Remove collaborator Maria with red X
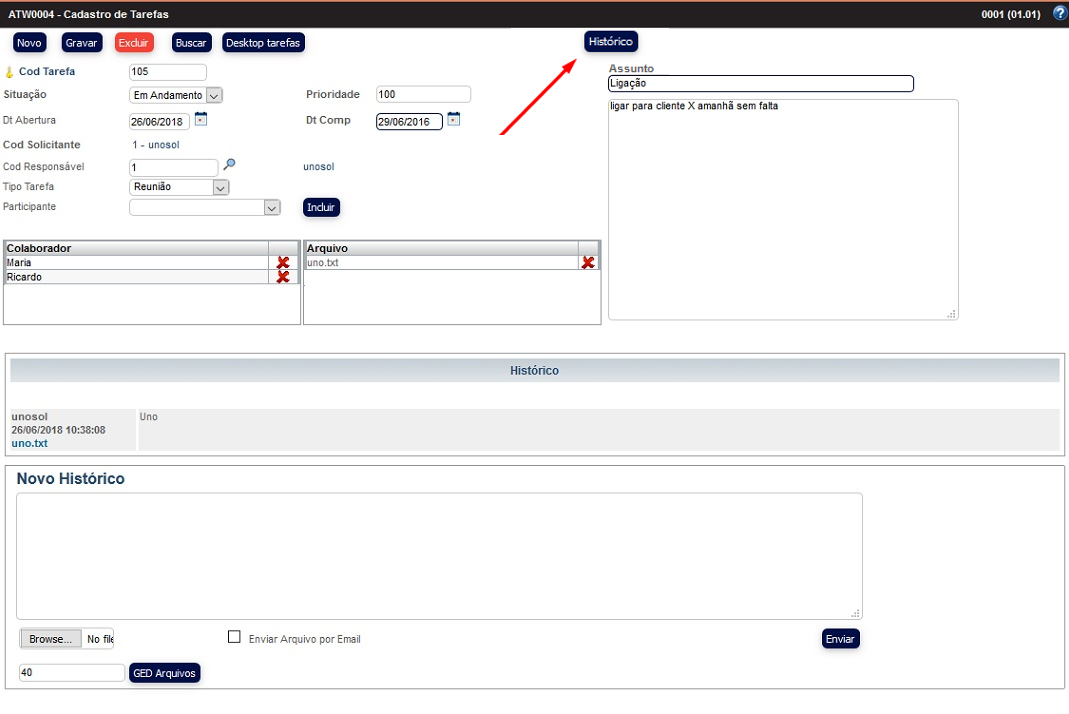This screenshot has height=714, width=1069. (x=283, y=263)
